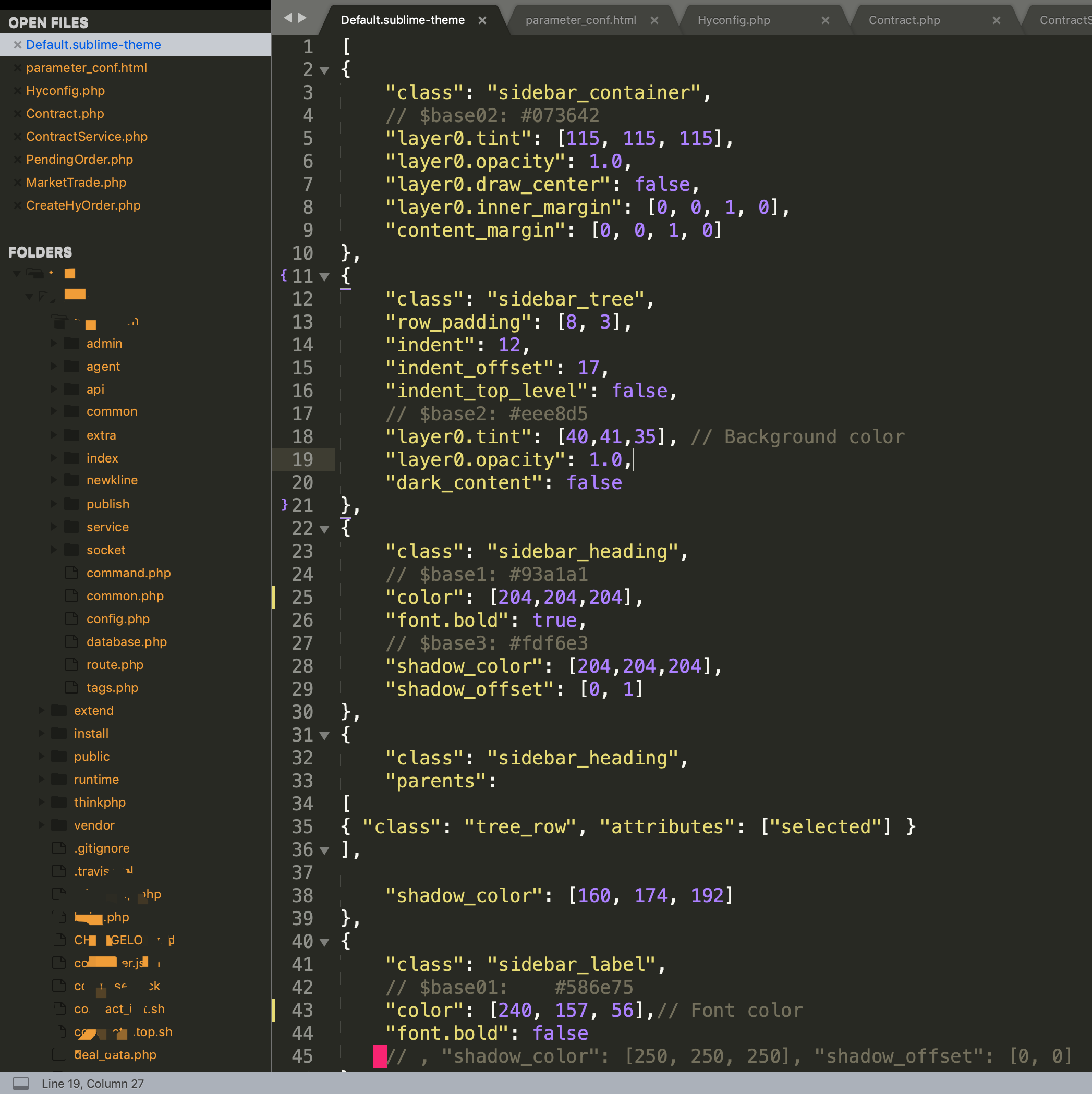Open PendingOrder.php from Open Files
This screenshot has width=1092, height=1094.
pos(79,160)
